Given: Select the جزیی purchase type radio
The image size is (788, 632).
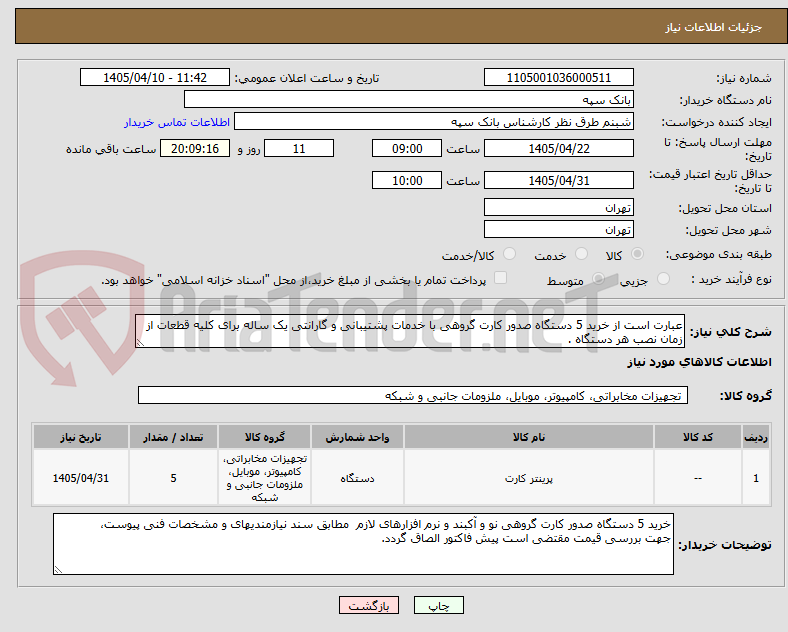Looking at the screenshot, I should pos(663,279).
